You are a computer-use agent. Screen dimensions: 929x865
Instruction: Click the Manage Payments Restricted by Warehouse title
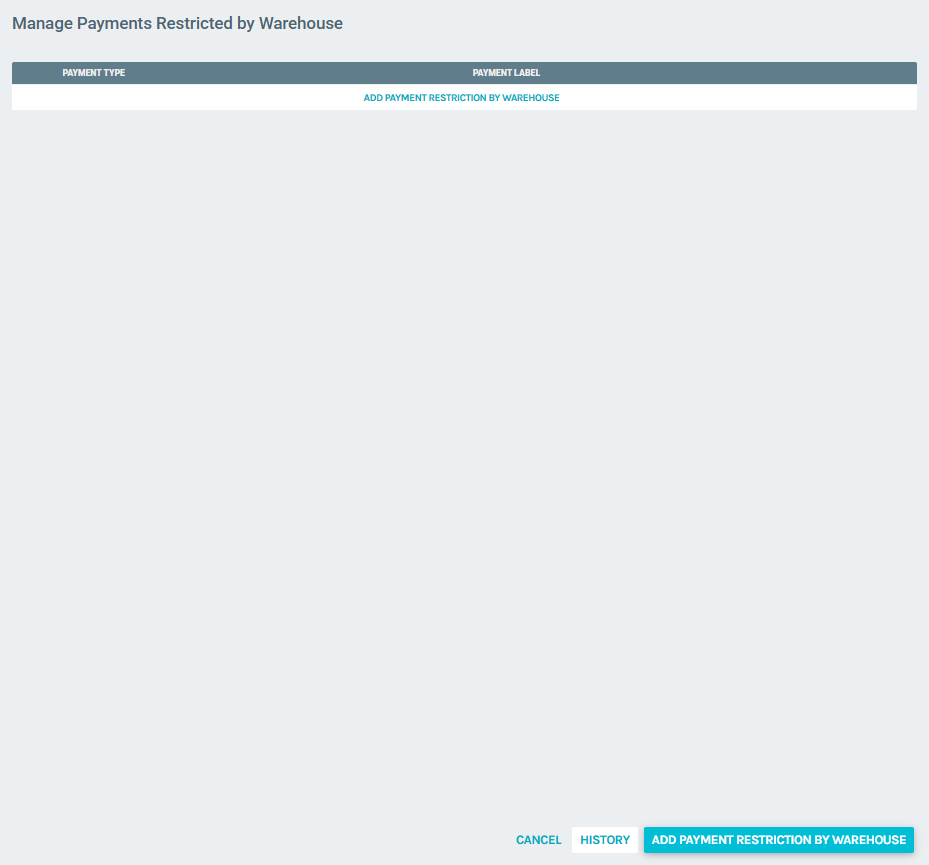click(177, 23)
